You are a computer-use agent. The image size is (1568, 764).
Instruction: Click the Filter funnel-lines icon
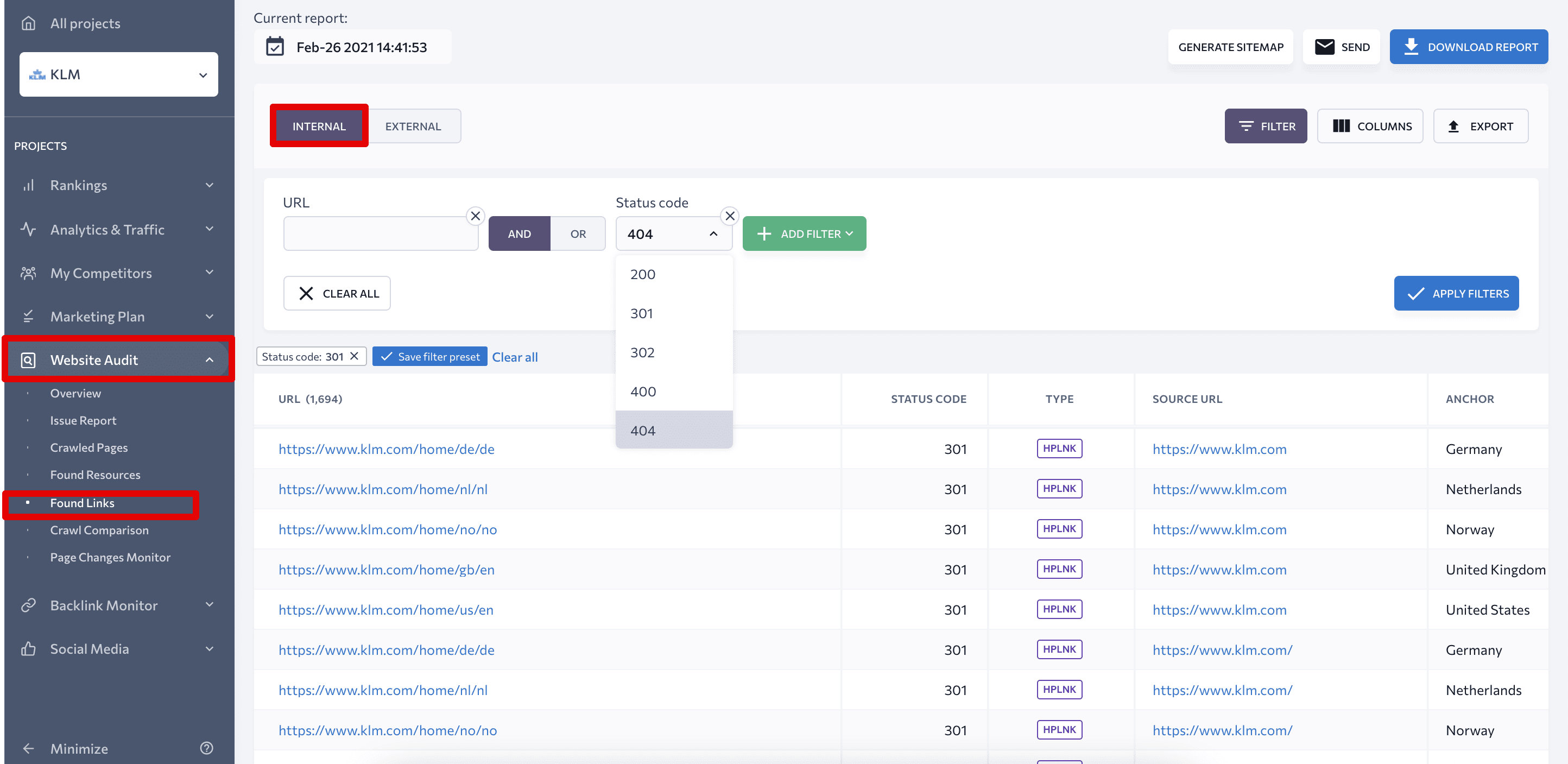tap(1246, 126)
